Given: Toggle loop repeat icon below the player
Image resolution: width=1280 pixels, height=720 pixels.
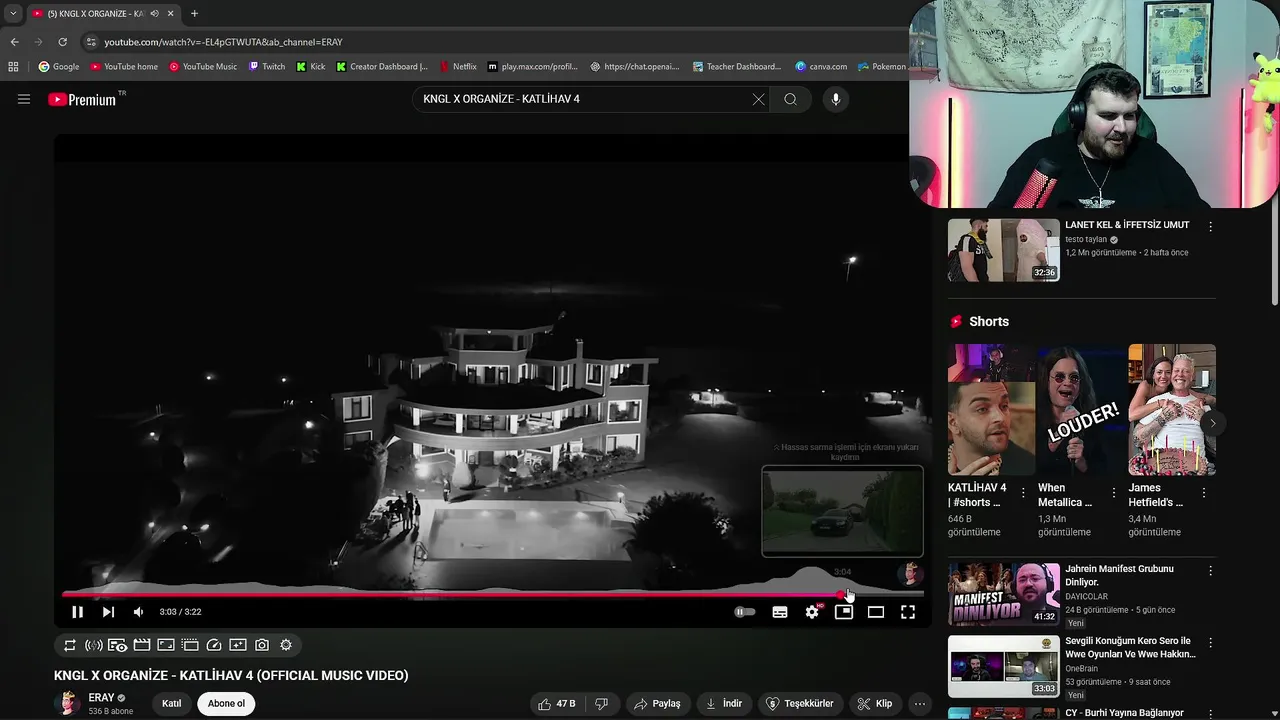Looking at the screenshot, I should (x=70, y=645).
